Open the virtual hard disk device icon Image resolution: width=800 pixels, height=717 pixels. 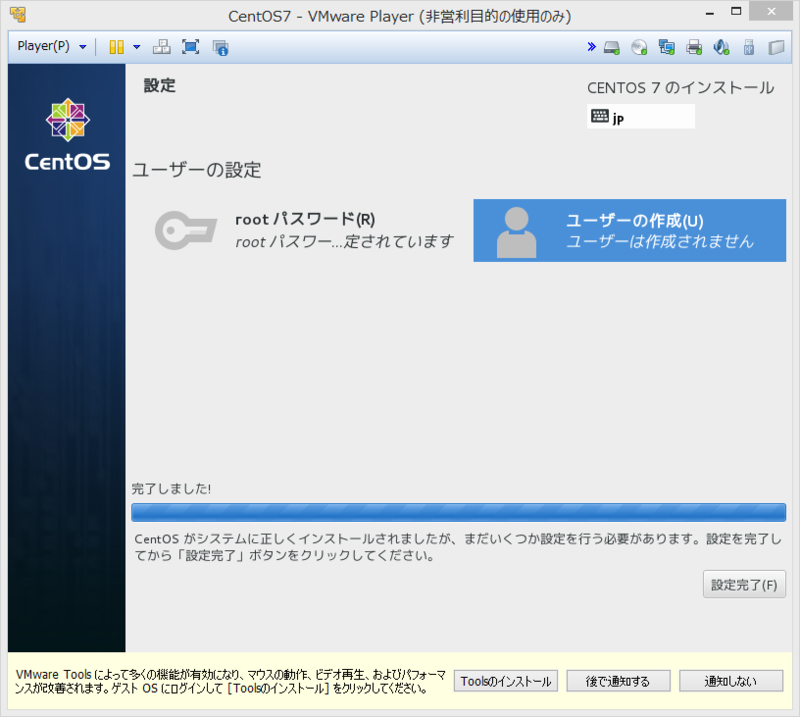pos(610,47)
